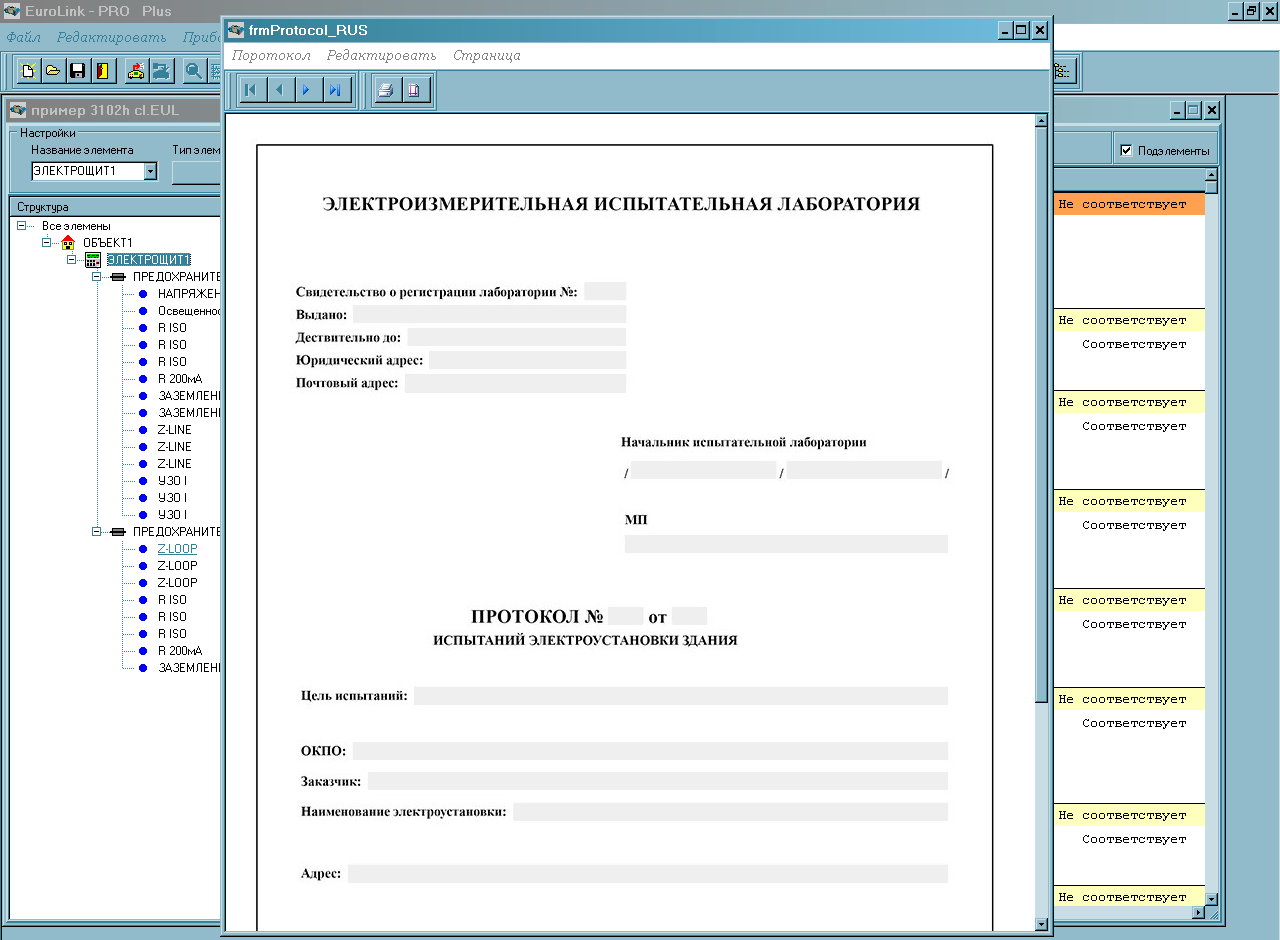The width and height of the screenshot is (1280, 940).
Task: Click the ОКПО field
Action: click(650, 751)
